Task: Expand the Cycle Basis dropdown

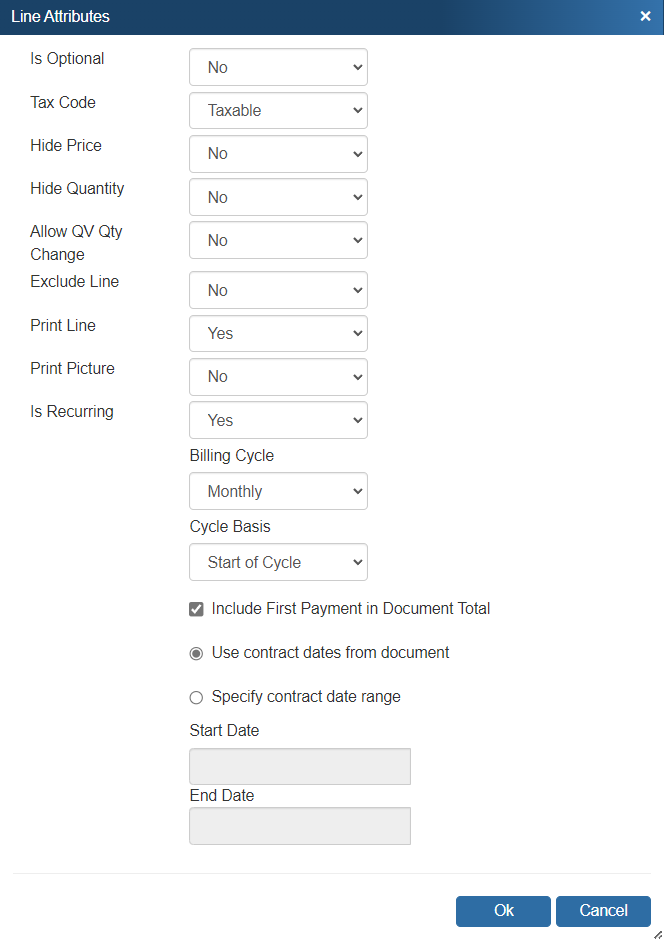Action: pos(278,562)
